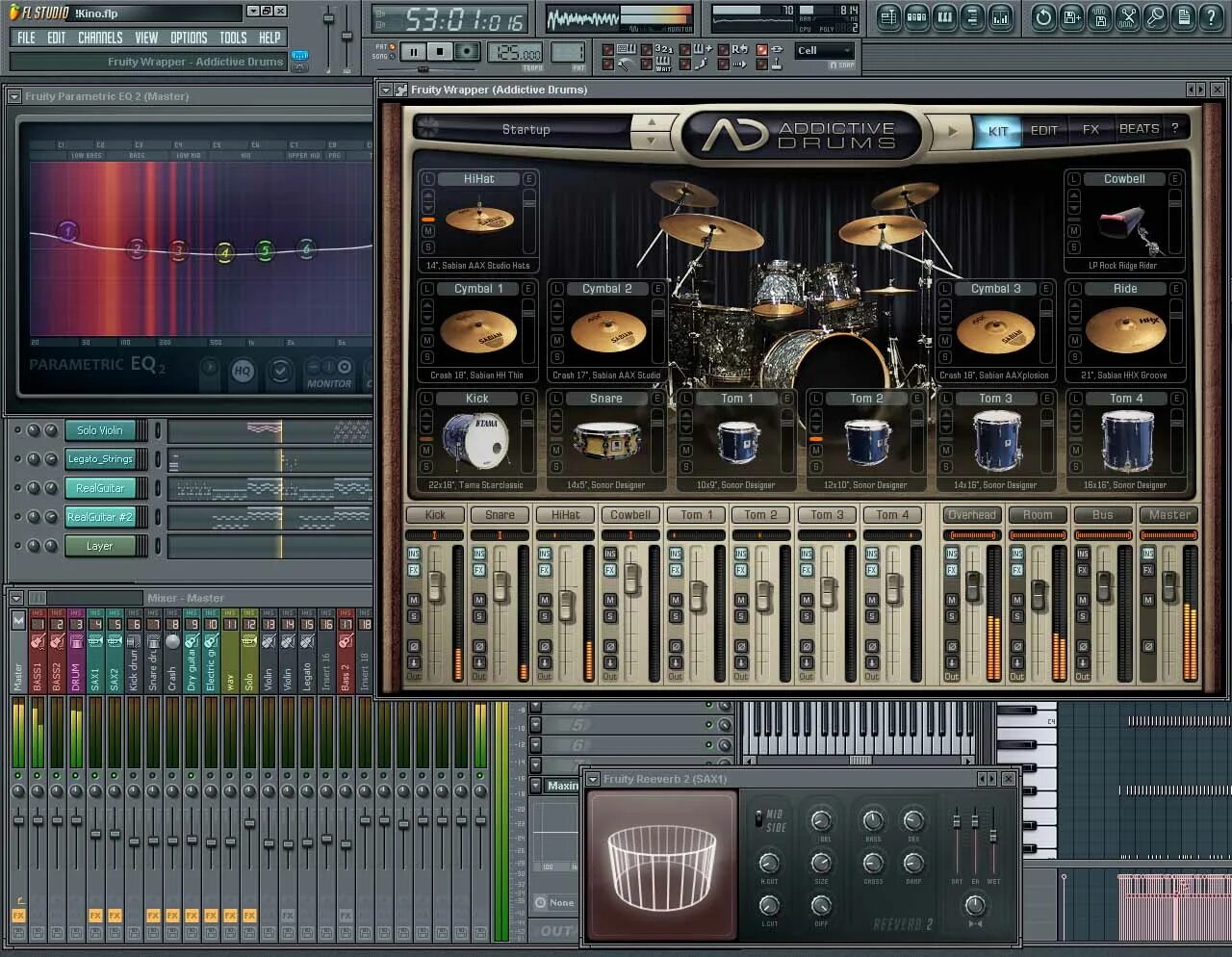Viewport: 1232px width, 957px height.
Task: Open the CHANNELS menu
Action: point(100,38)
